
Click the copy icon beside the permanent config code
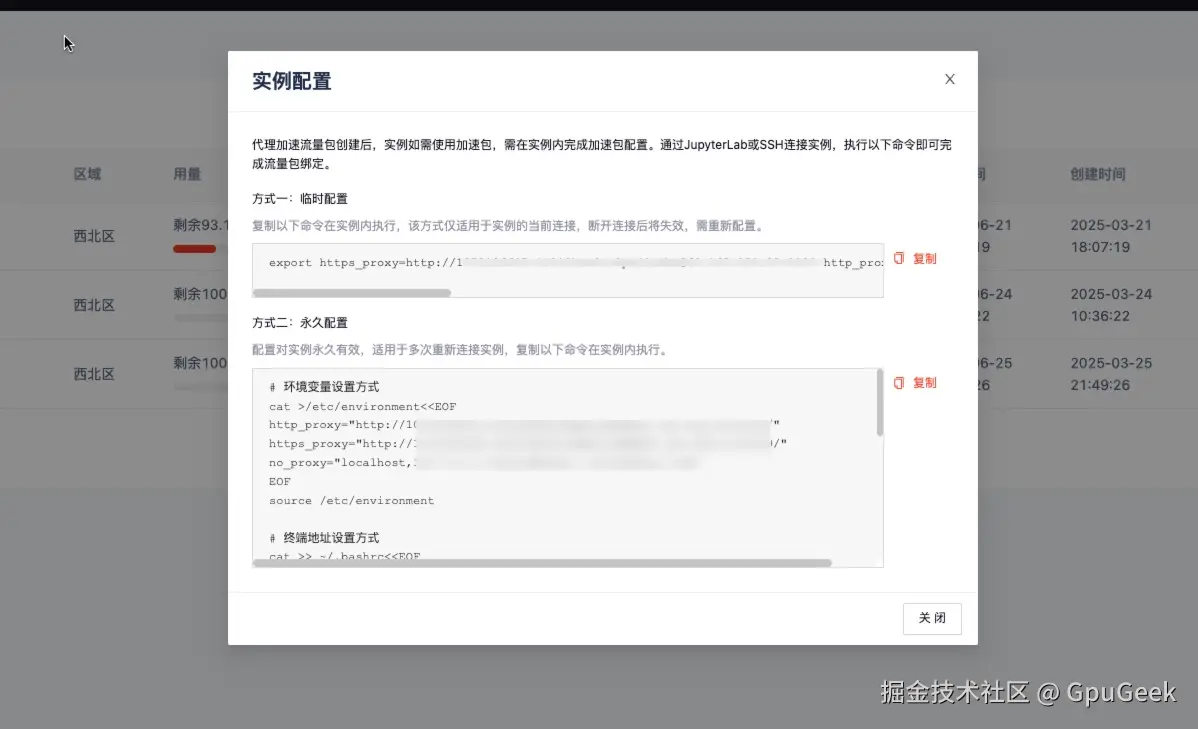[x=899, y=383]
